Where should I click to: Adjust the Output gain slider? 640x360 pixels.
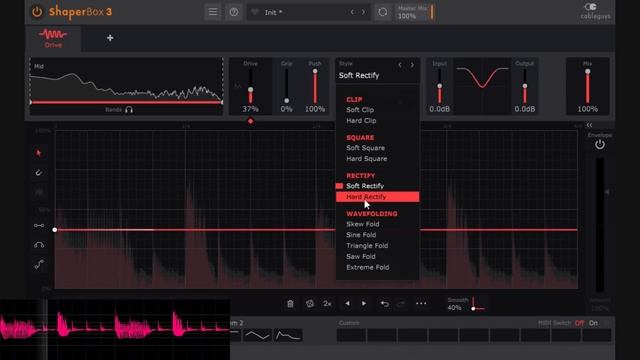524,86
